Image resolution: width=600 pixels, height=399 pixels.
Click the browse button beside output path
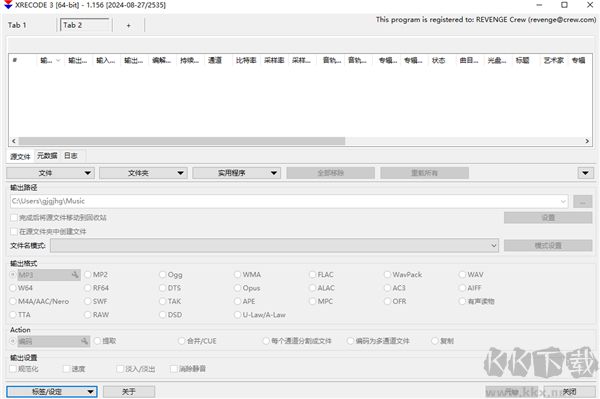point(583,202)
